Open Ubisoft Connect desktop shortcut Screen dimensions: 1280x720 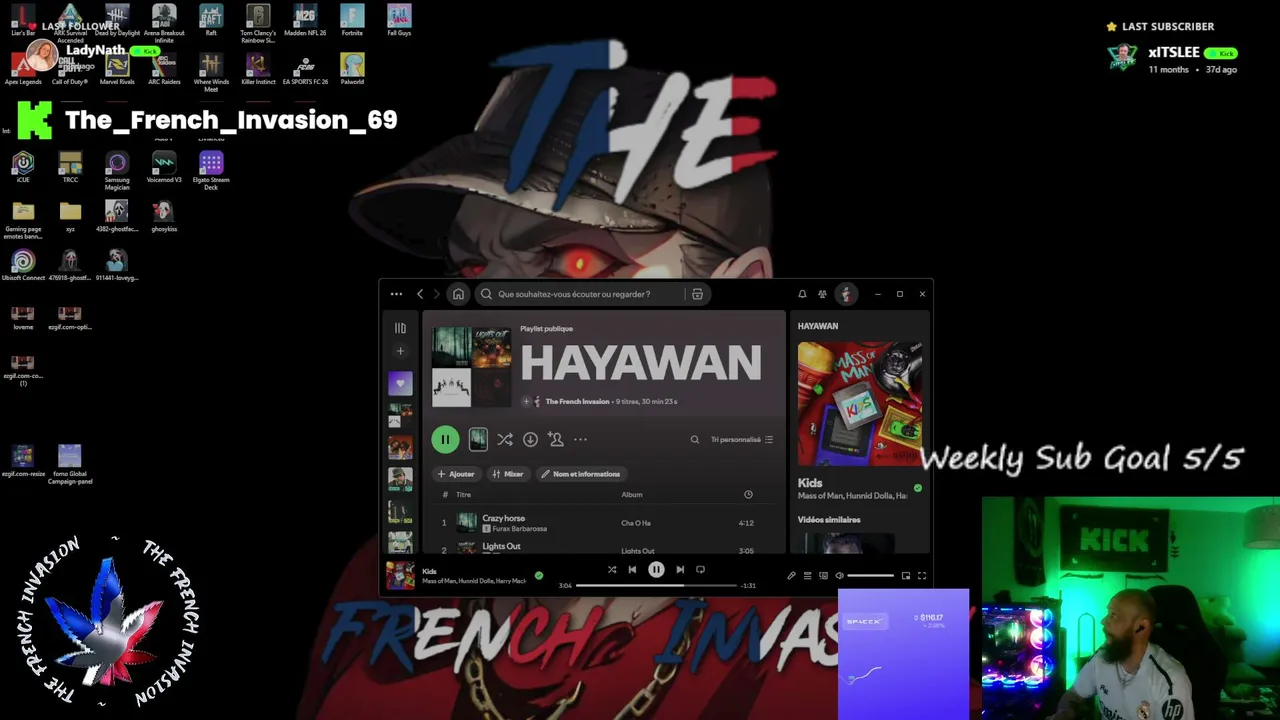click(x=23, y=266)
